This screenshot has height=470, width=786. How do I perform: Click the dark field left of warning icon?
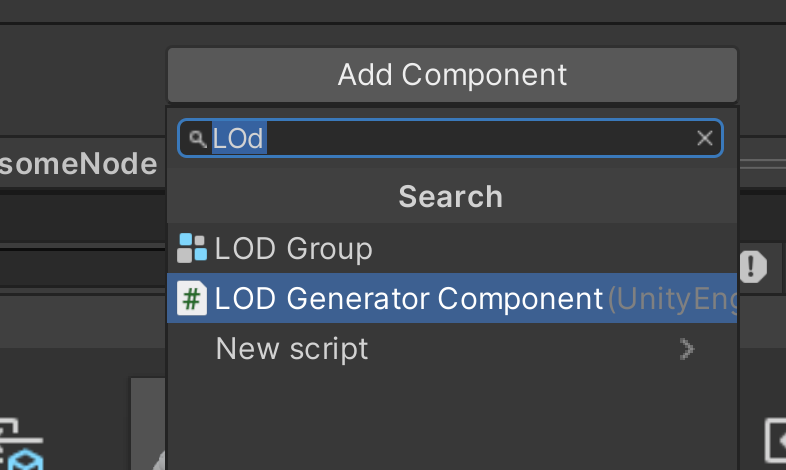pyautogui.click(x=80, y=268)
